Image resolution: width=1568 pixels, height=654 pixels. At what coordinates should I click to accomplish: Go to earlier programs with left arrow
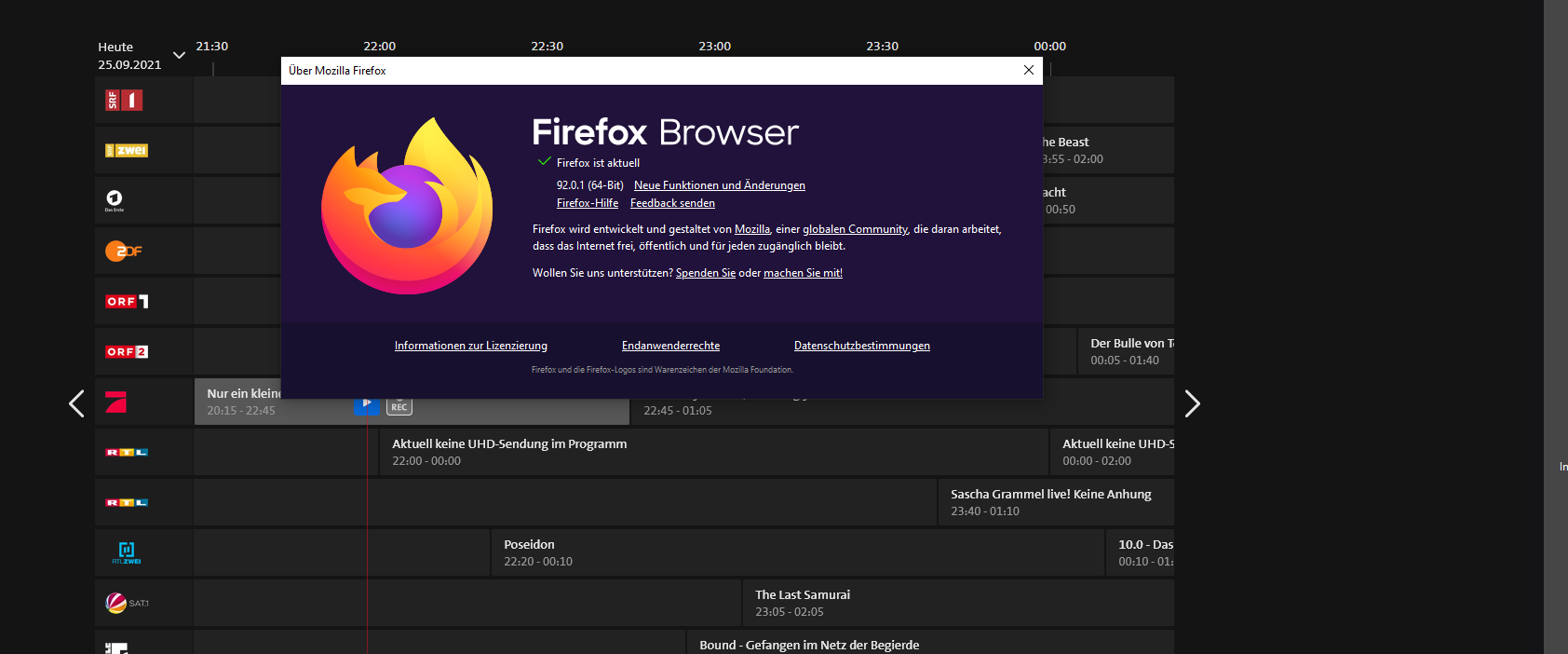76,403
